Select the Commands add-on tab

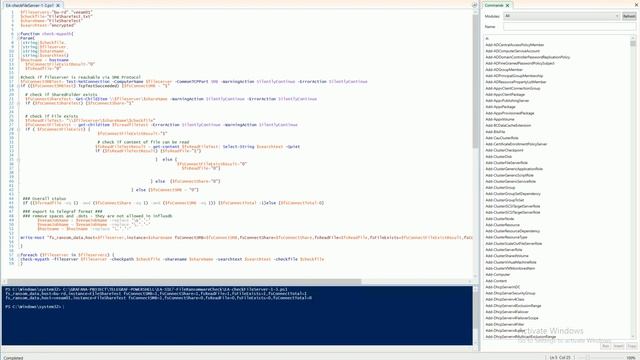pyautogui.click(x=494, y=6)
